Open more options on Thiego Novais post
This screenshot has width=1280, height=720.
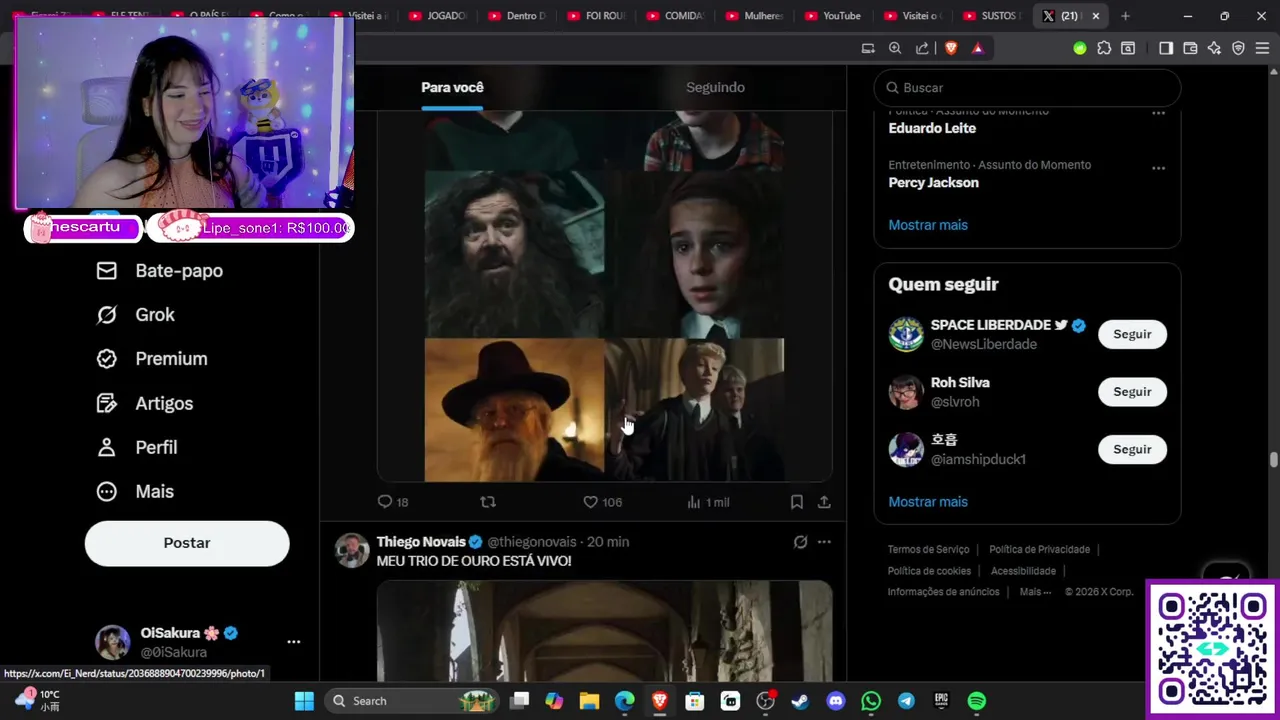coord(824,542)
